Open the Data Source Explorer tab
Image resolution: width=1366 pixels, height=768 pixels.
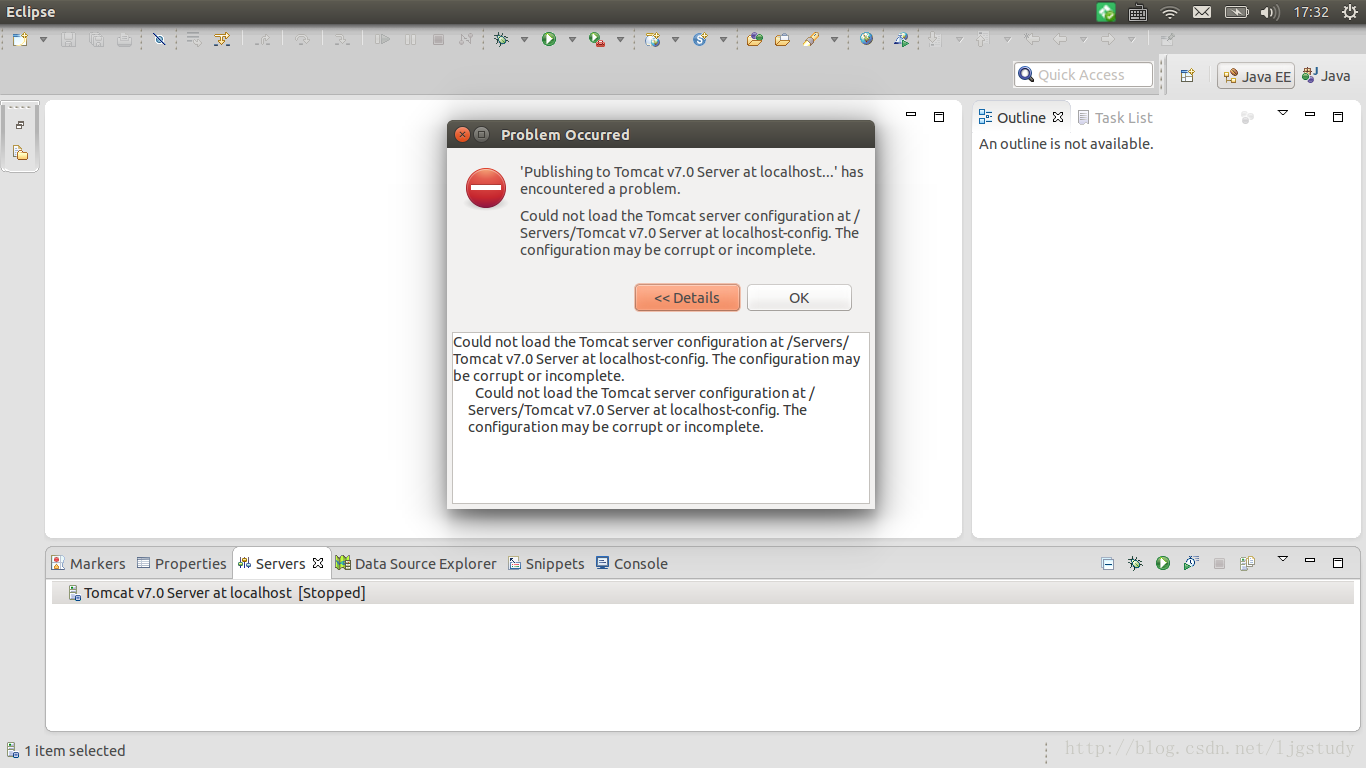coord(416,564)
